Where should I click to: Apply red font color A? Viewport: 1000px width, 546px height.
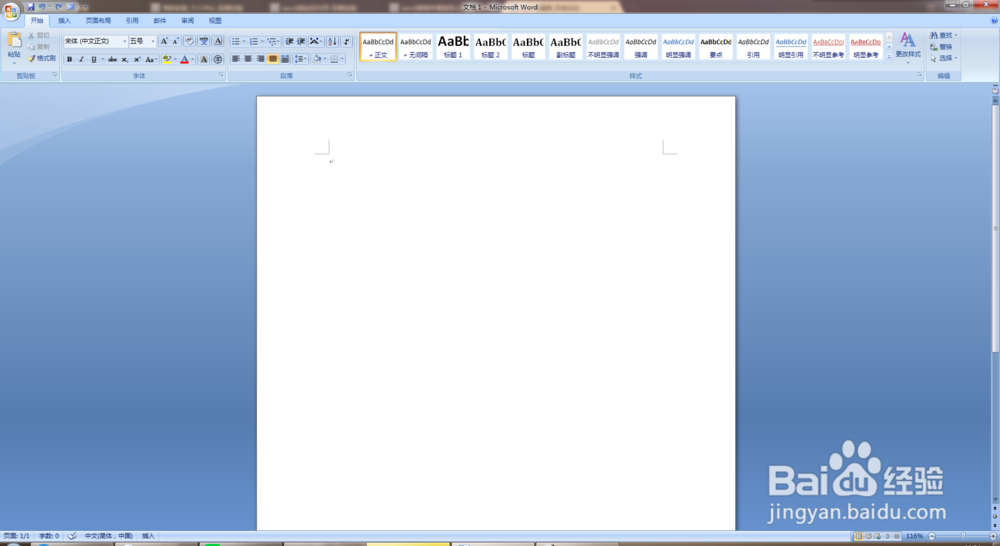pos(184,59)
